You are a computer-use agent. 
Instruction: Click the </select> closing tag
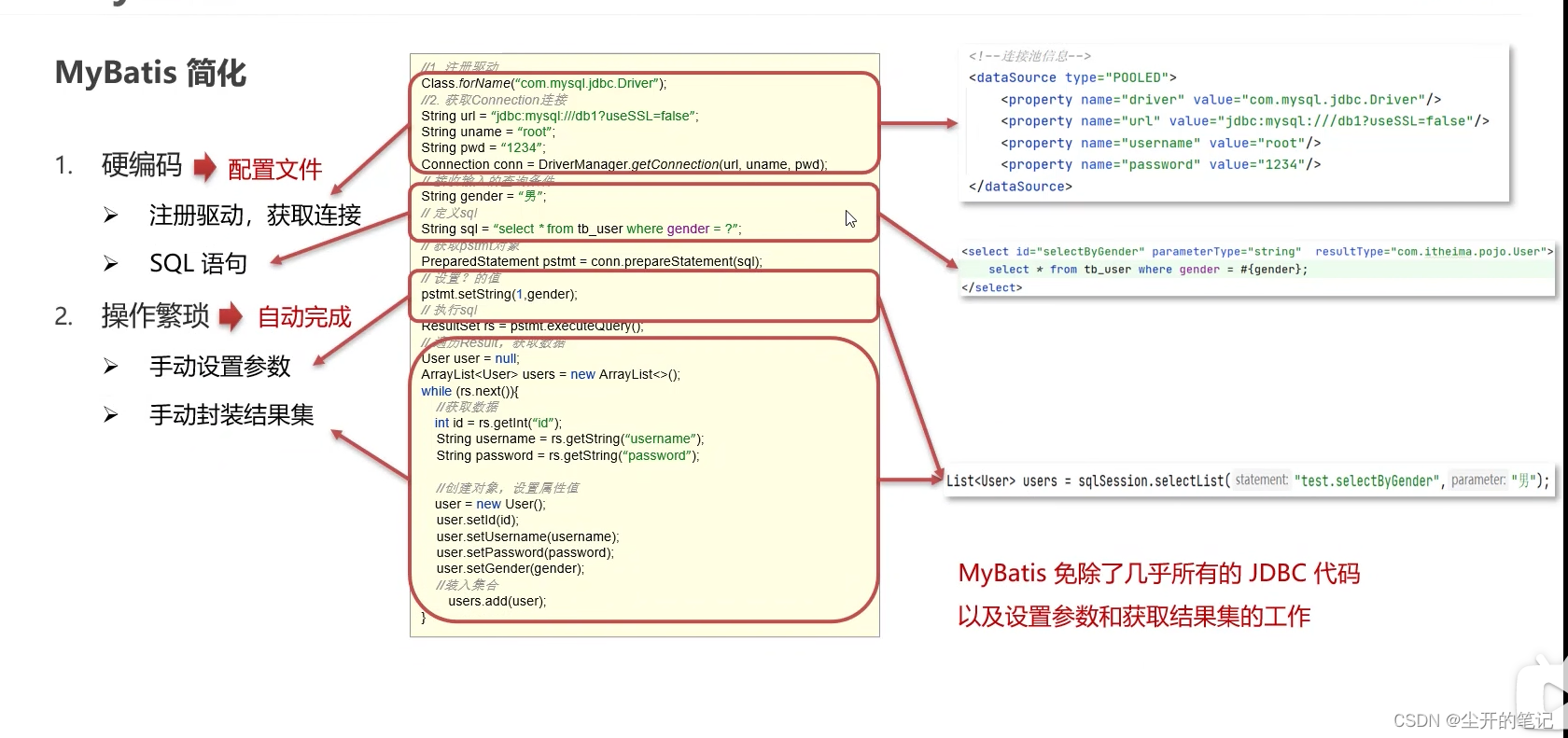click(x=991, y=287)
